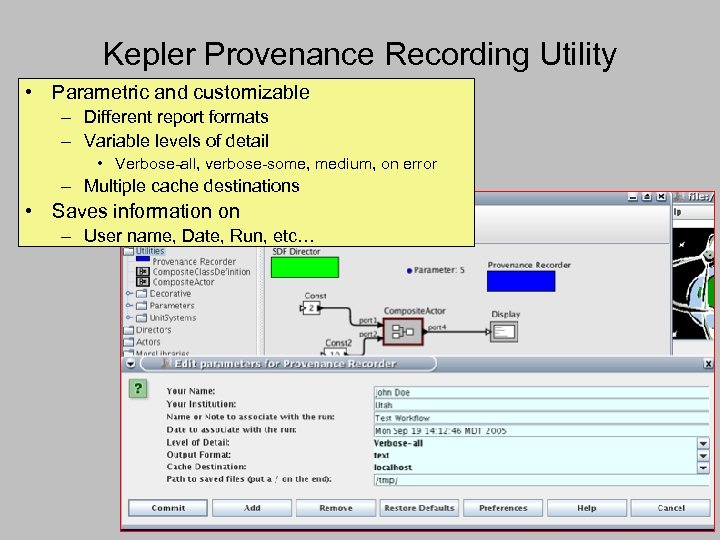Cancel the Edit parameters dialog
The image size is (720, 540).
click(670, 508)
